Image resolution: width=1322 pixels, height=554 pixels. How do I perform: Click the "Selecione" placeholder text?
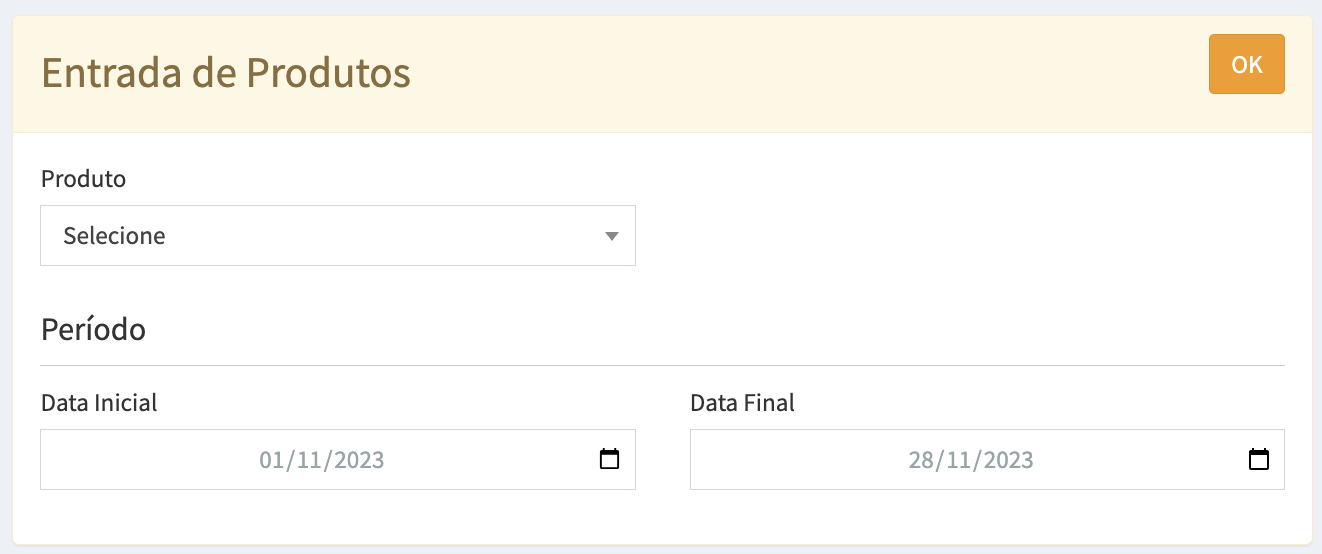(114, 237)
